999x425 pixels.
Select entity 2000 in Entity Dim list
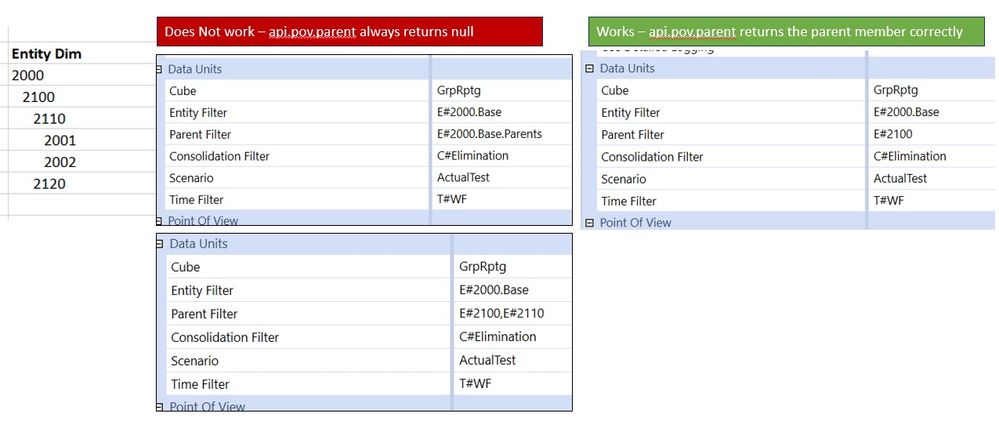click(28, 75)
